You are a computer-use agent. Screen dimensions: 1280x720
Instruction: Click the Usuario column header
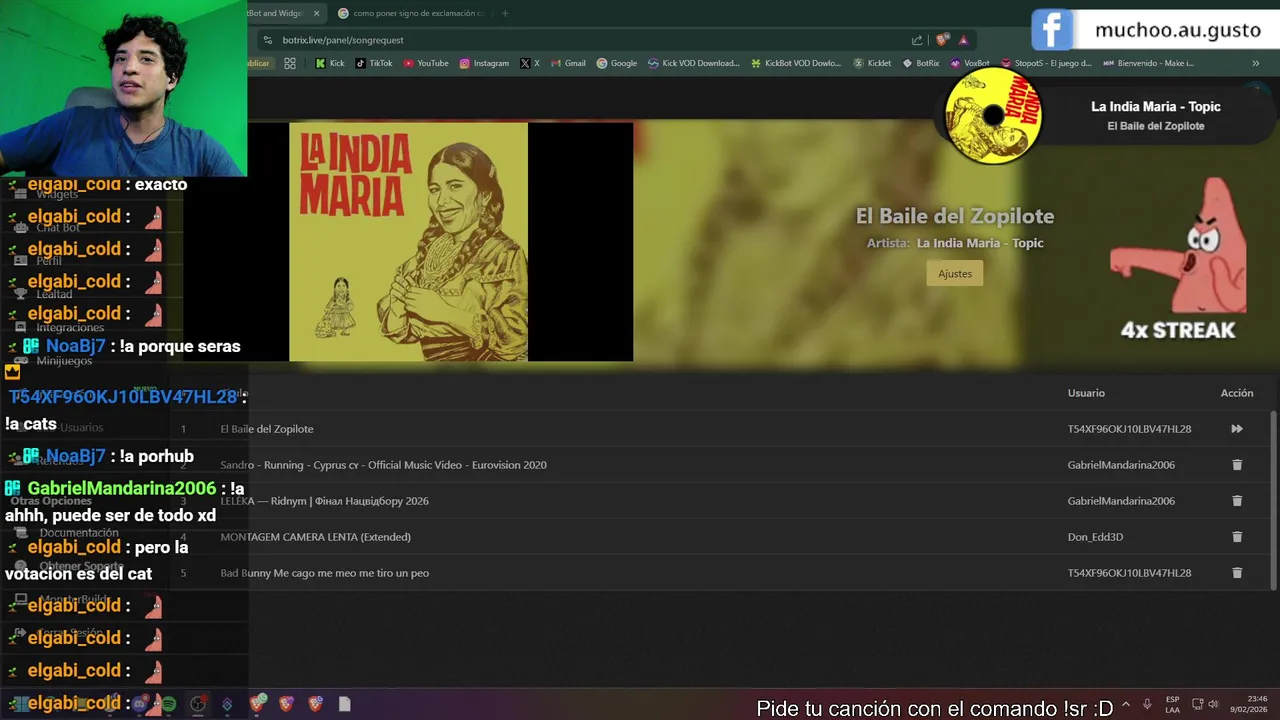coord(1086,393)
